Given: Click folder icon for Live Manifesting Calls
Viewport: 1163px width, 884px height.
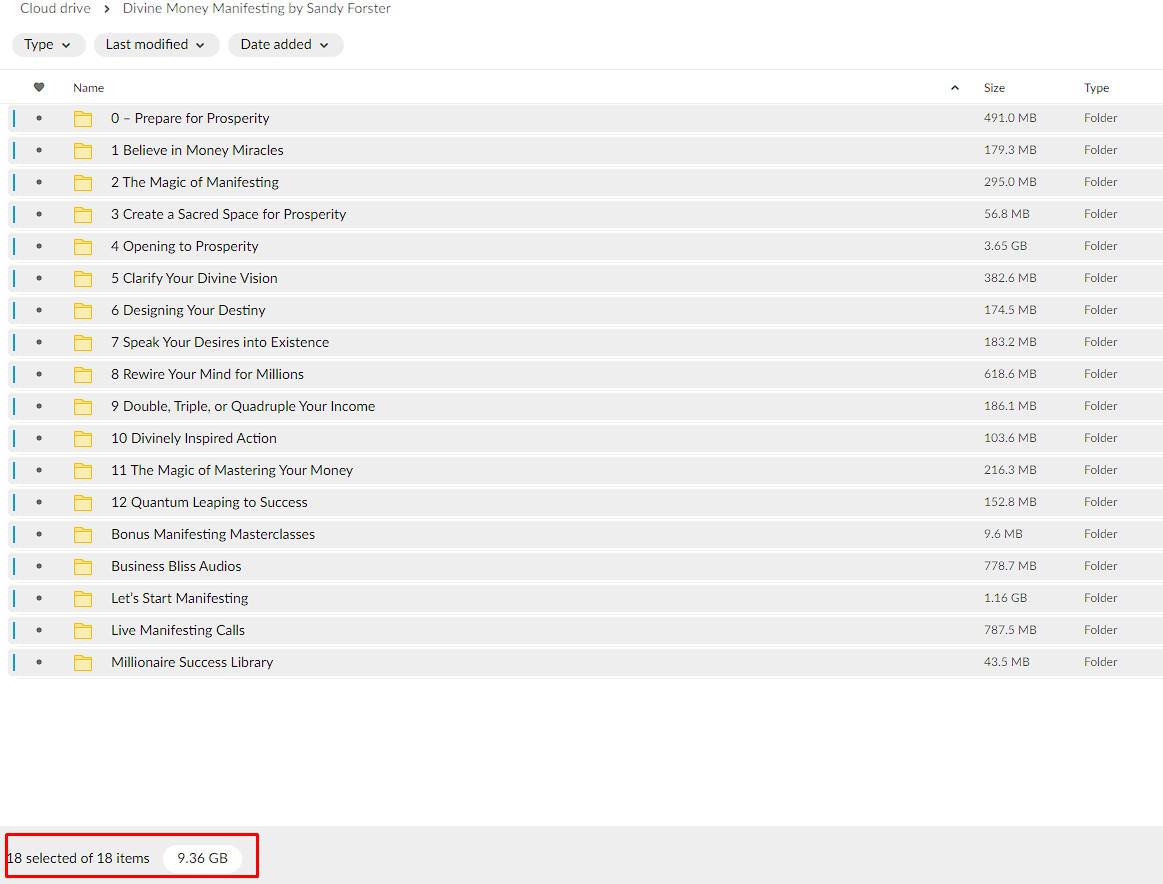Looking at the screenshot, I should (x=83, y=630).
